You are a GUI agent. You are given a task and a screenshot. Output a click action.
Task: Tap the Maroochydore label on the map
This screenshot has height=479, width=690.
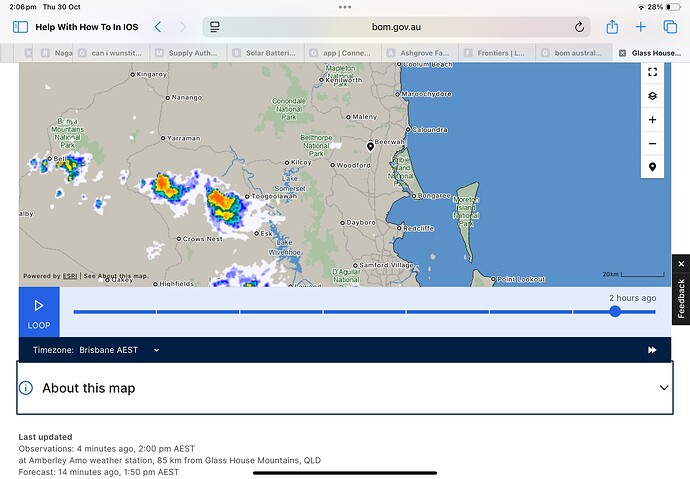426,94
